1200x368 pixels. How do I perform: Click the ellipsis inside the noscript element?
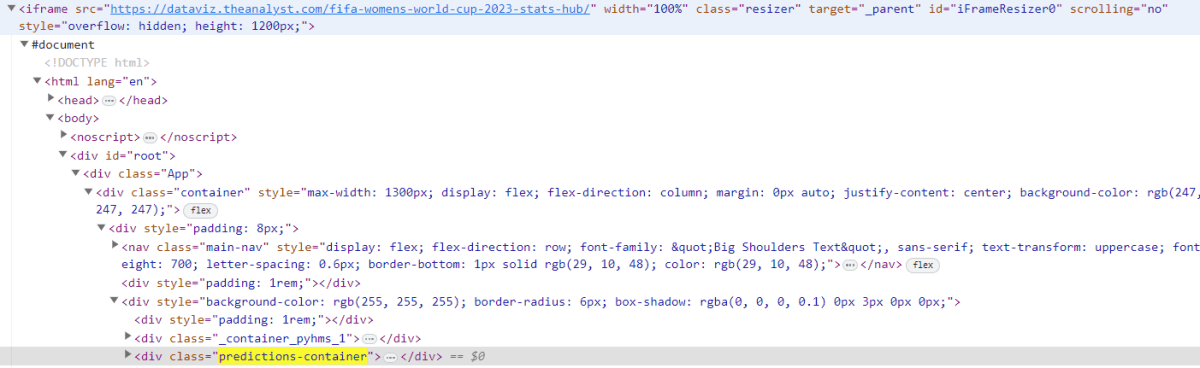tap(150, 137)
